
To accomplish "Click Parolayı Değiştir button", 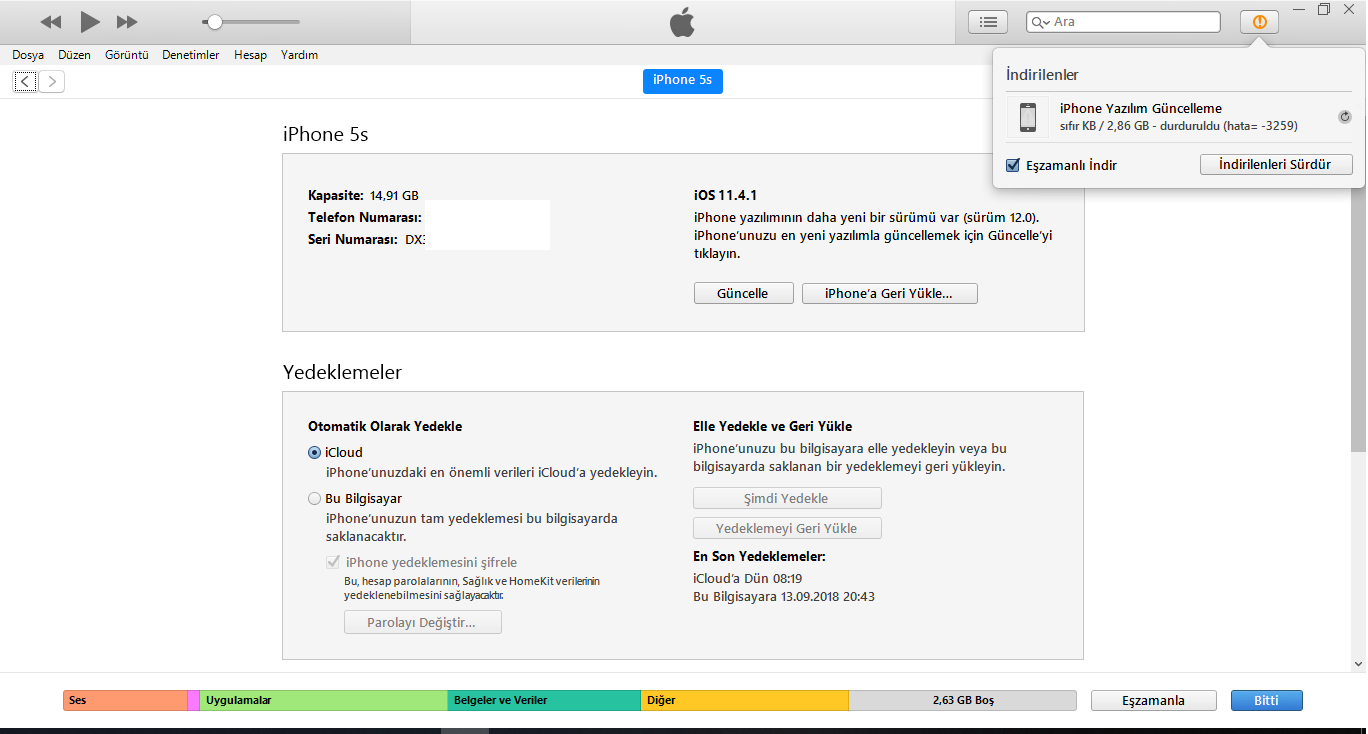I will pos(422,623).
